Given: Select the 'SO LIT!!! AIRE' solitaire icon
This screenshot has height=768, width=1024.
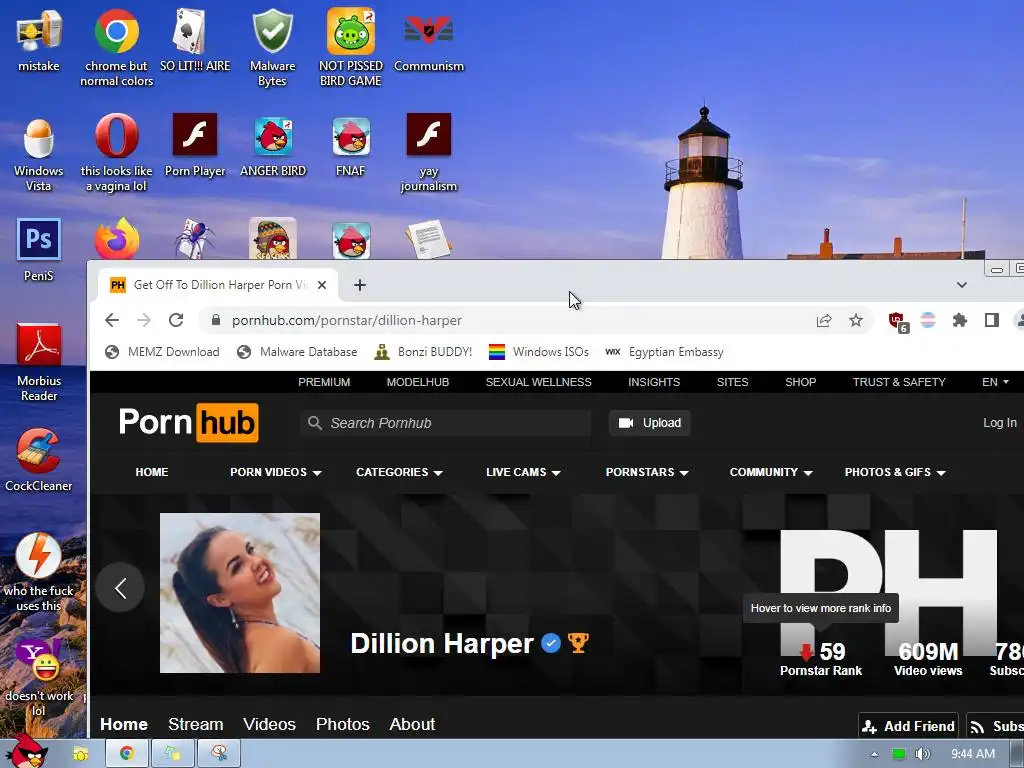Looking at the screenshot, I should [195, 40].
